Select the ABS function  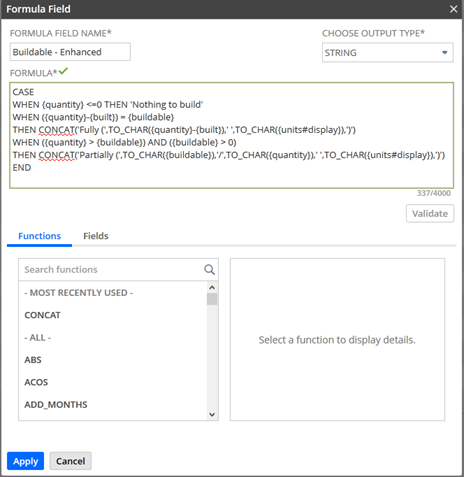(33, 360)
